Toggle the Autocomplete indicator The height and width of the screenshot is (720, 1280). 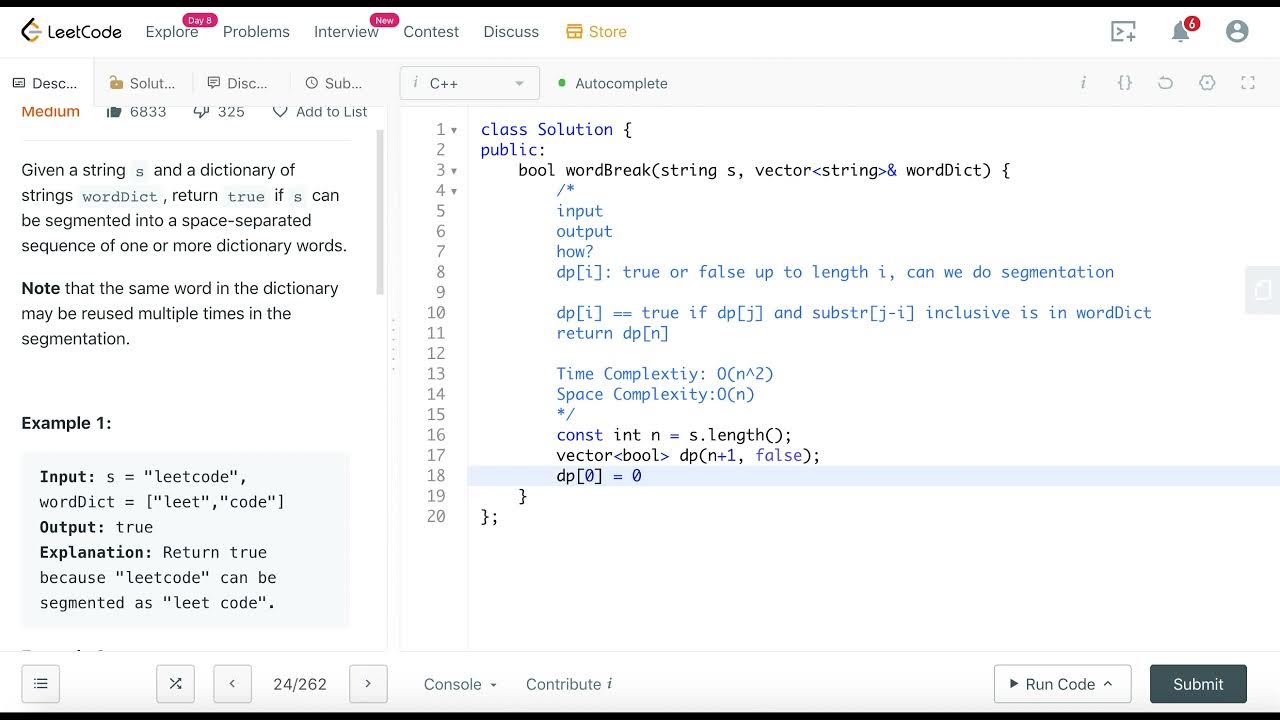point(562,83)
